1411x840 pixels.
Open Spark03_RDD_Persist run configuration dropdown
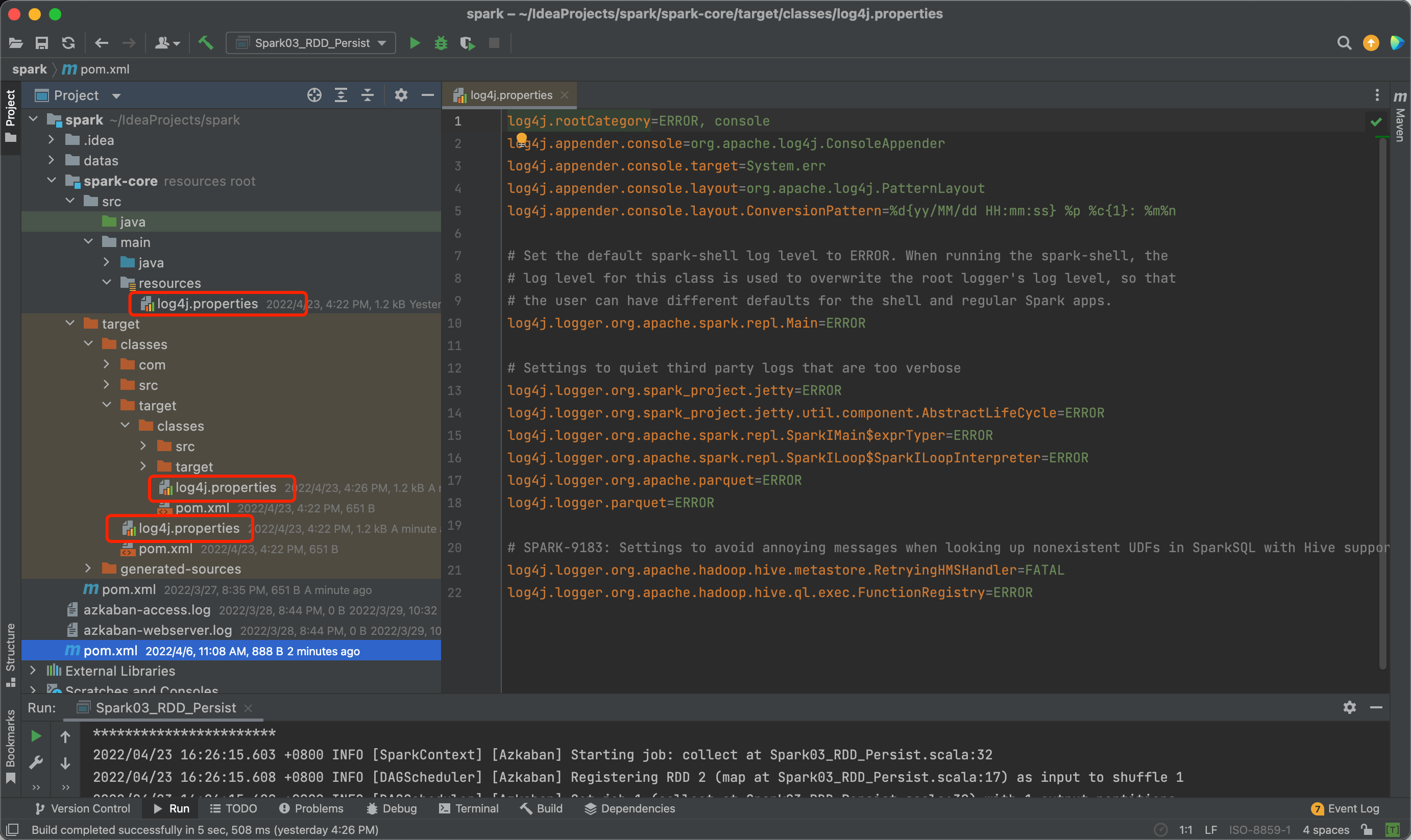(311, 43)
